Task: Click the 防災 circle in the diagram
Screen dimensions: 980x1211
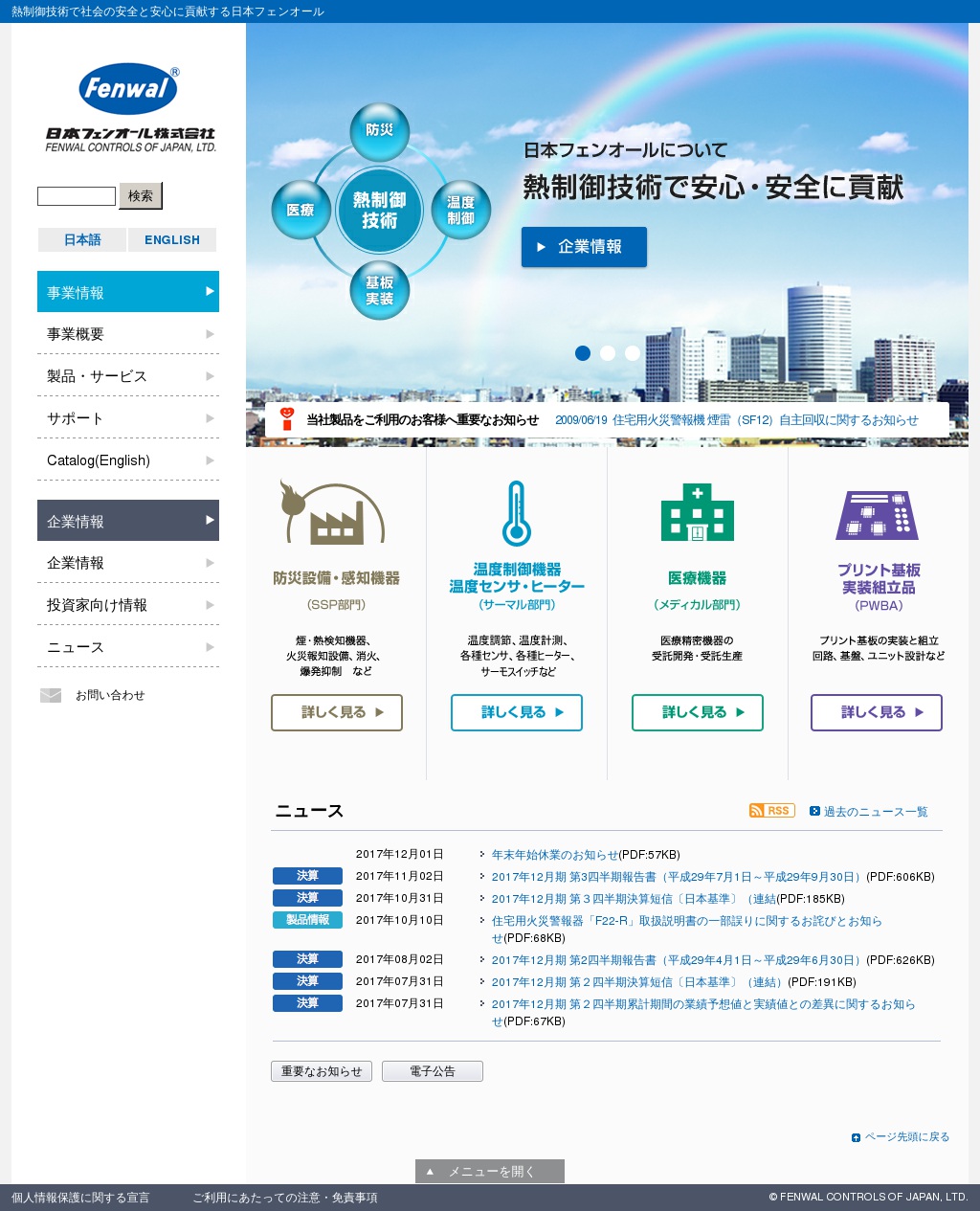Action: pos(380,131)
